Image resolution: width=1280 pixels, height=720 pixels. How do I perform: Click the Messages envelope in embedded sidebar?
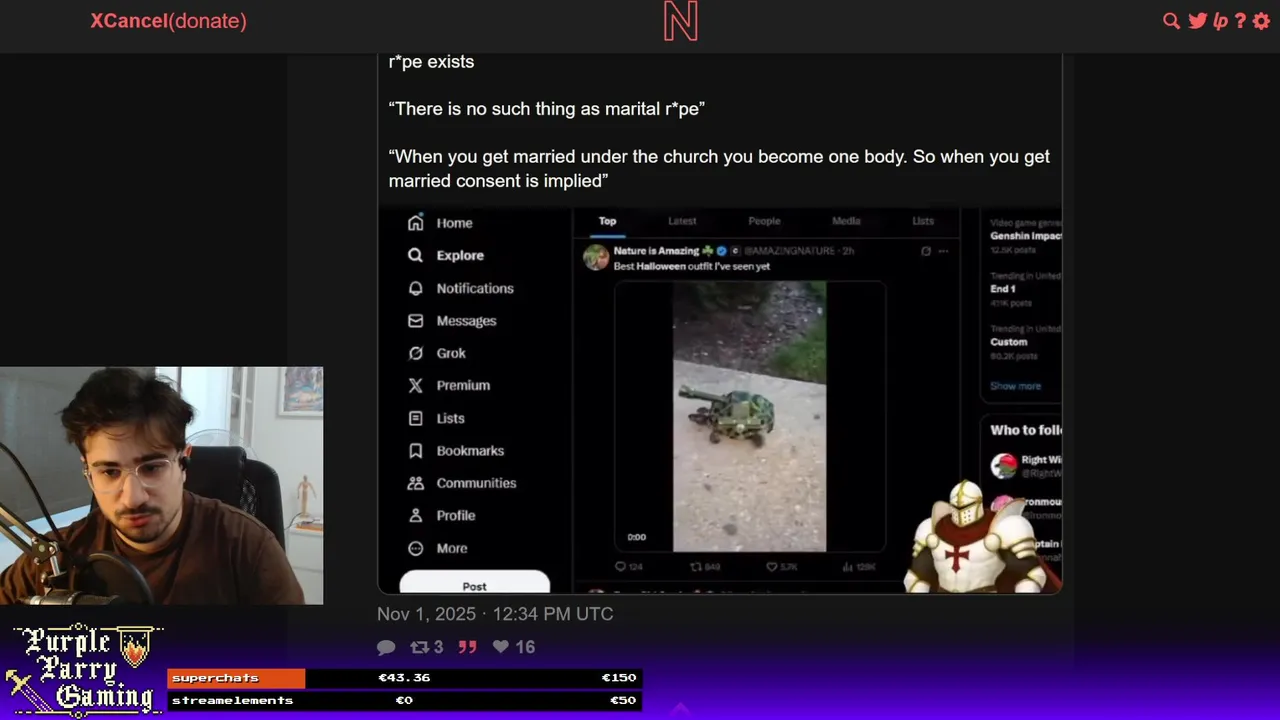415,321
